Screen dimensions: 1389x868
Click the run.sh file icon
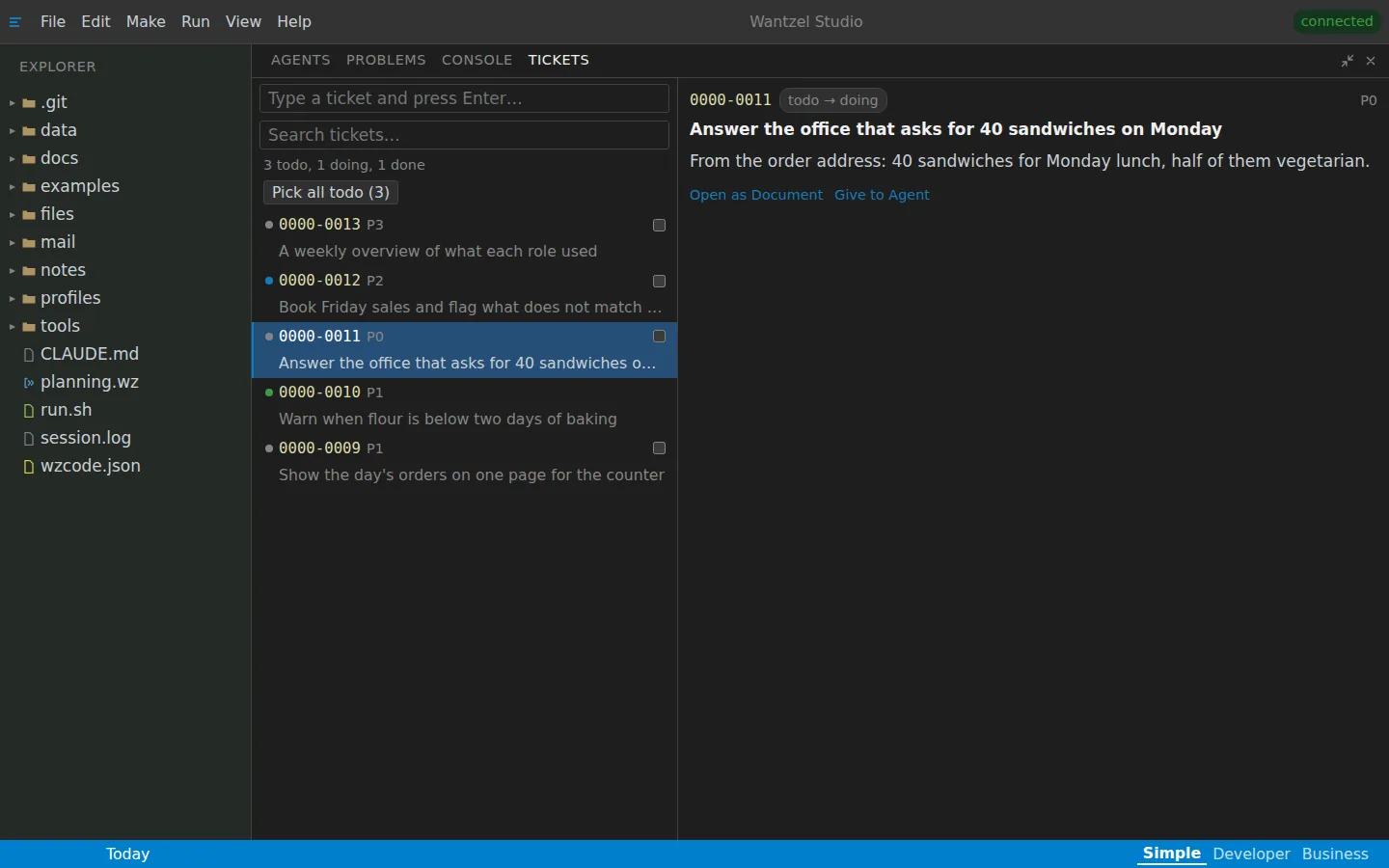pyautogui.click(x=29, y=411)
